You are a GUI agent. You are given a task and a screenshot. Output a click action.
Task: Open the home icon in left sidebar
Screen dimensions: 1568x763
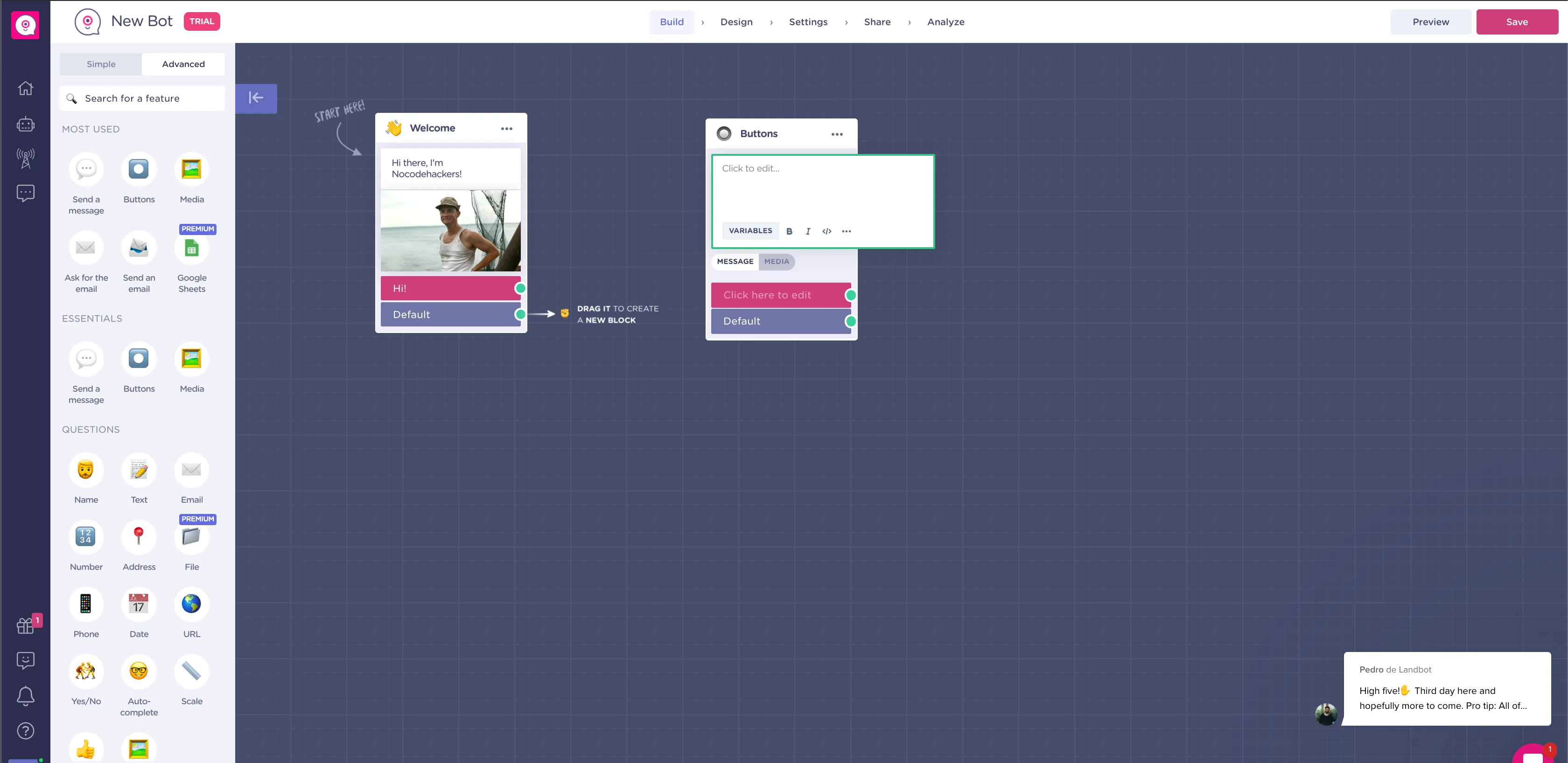[x=25, y=88]
